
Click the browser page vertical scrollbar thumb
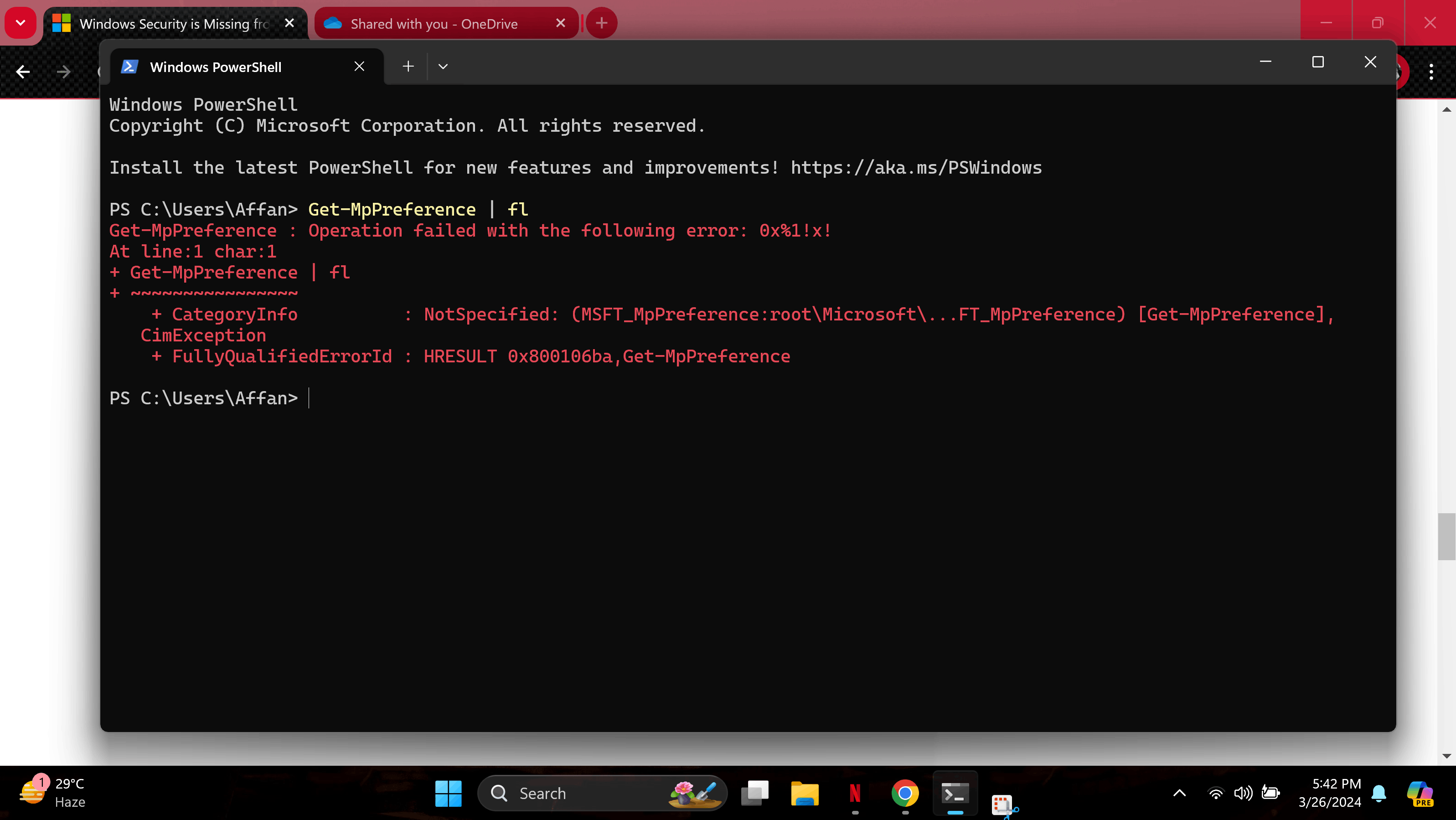coord(1446,536)
